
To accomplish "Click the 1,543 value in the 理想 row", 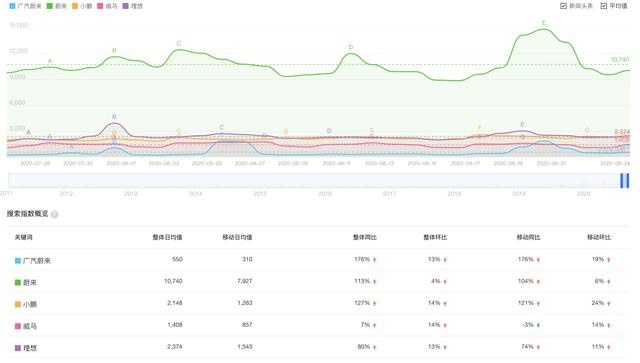I will (244, 347).
